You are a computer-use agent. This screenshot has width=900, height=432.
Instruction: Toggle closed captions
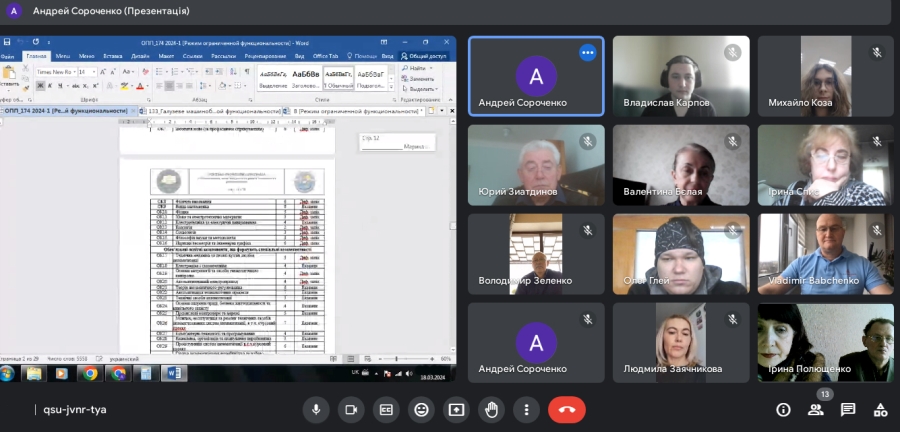[386, 409]
